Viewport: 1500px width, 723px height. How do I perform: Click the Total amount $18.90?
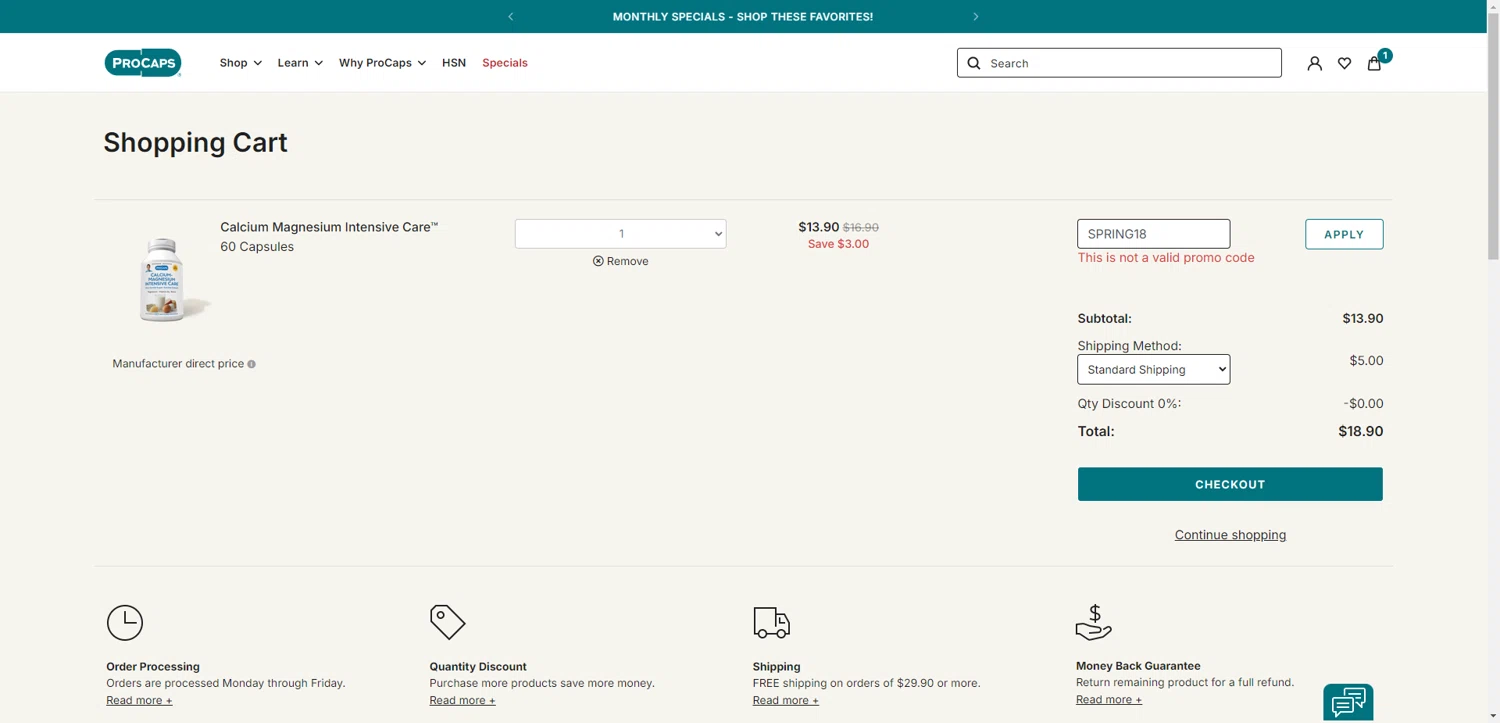click(1361, 432)
